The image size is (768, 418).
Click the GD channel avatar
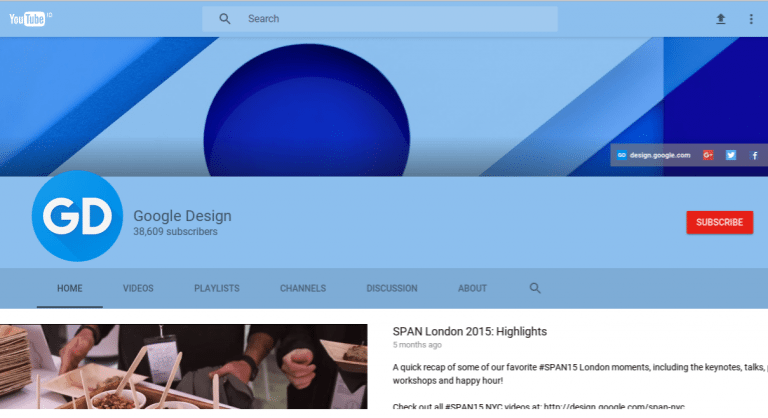click(x=77, y=216)
